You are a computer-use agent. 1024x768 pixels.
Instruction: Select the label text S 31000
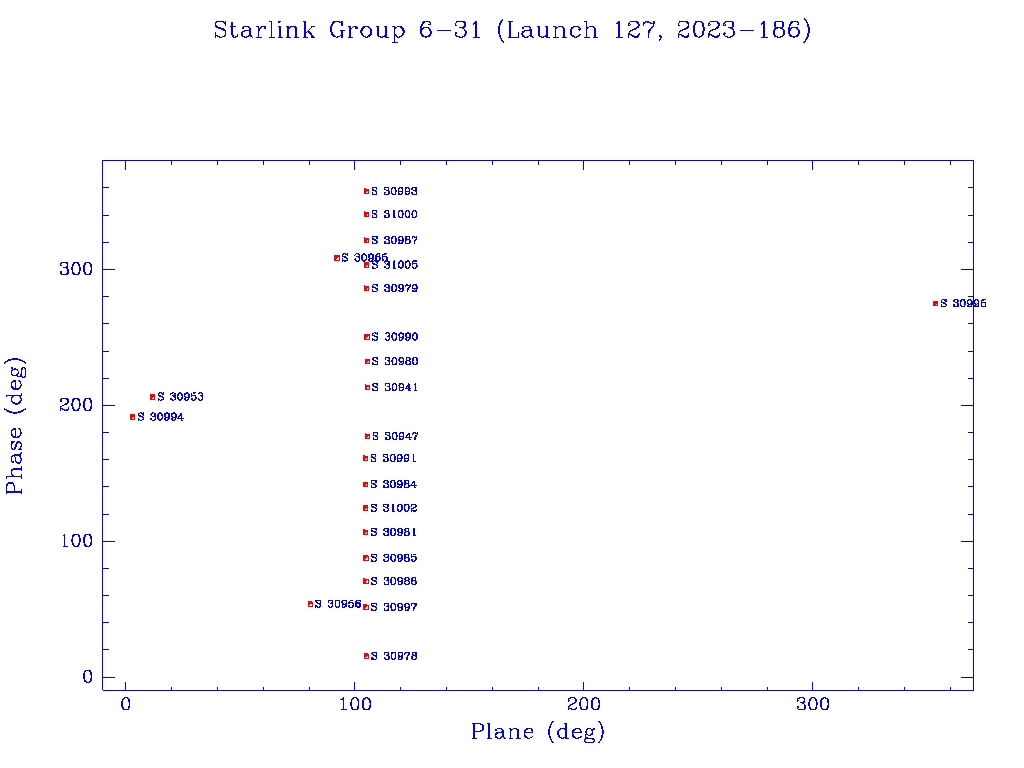click(x=394, y=214)
